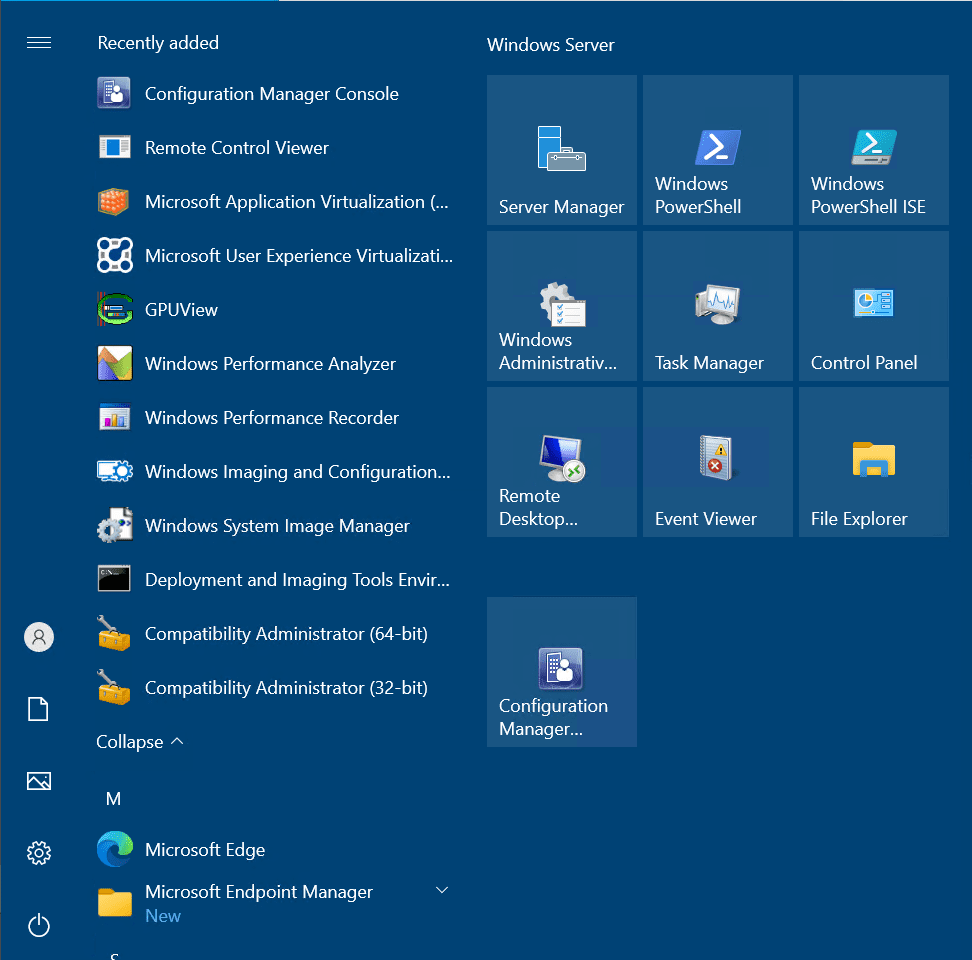The width and height of the screenshot is (972, 960).
Task: Open the Event Viewer tile
Action: click(718, 462)
